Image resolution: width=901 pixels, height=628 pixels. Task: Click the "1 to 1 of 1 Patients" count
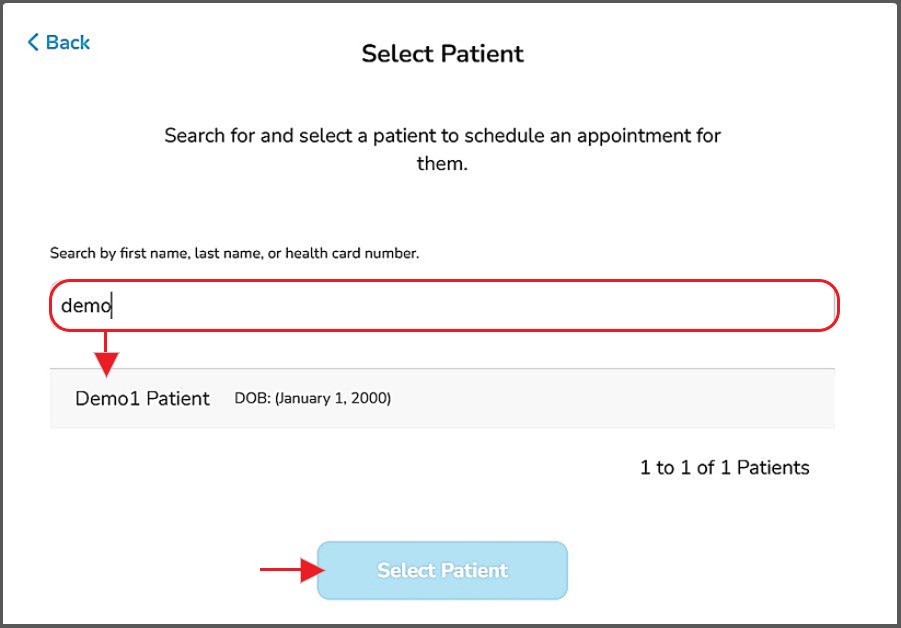[x=724, y=467]
